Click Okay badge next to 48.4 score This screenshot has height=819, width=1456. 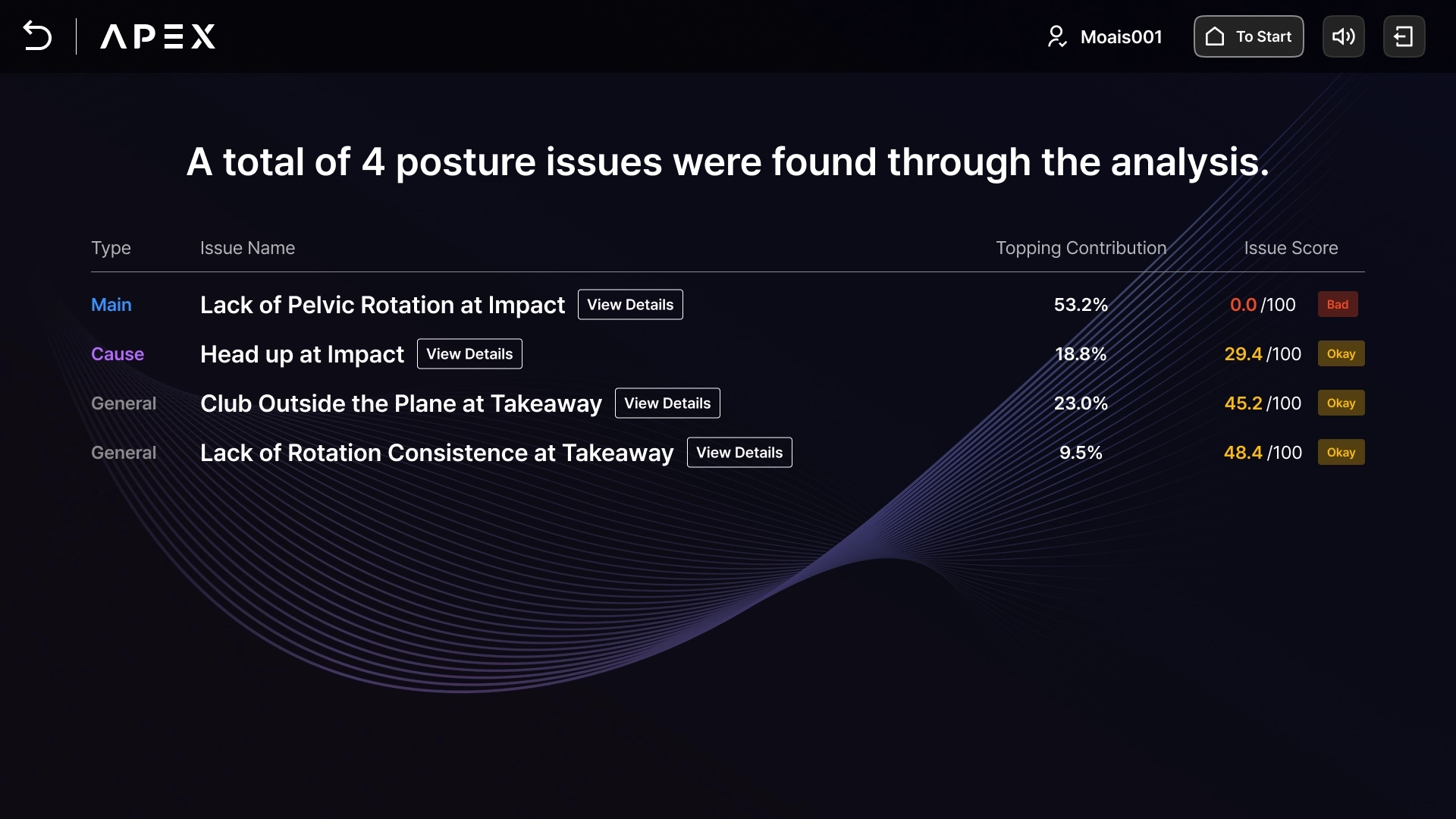(1340, 453)
